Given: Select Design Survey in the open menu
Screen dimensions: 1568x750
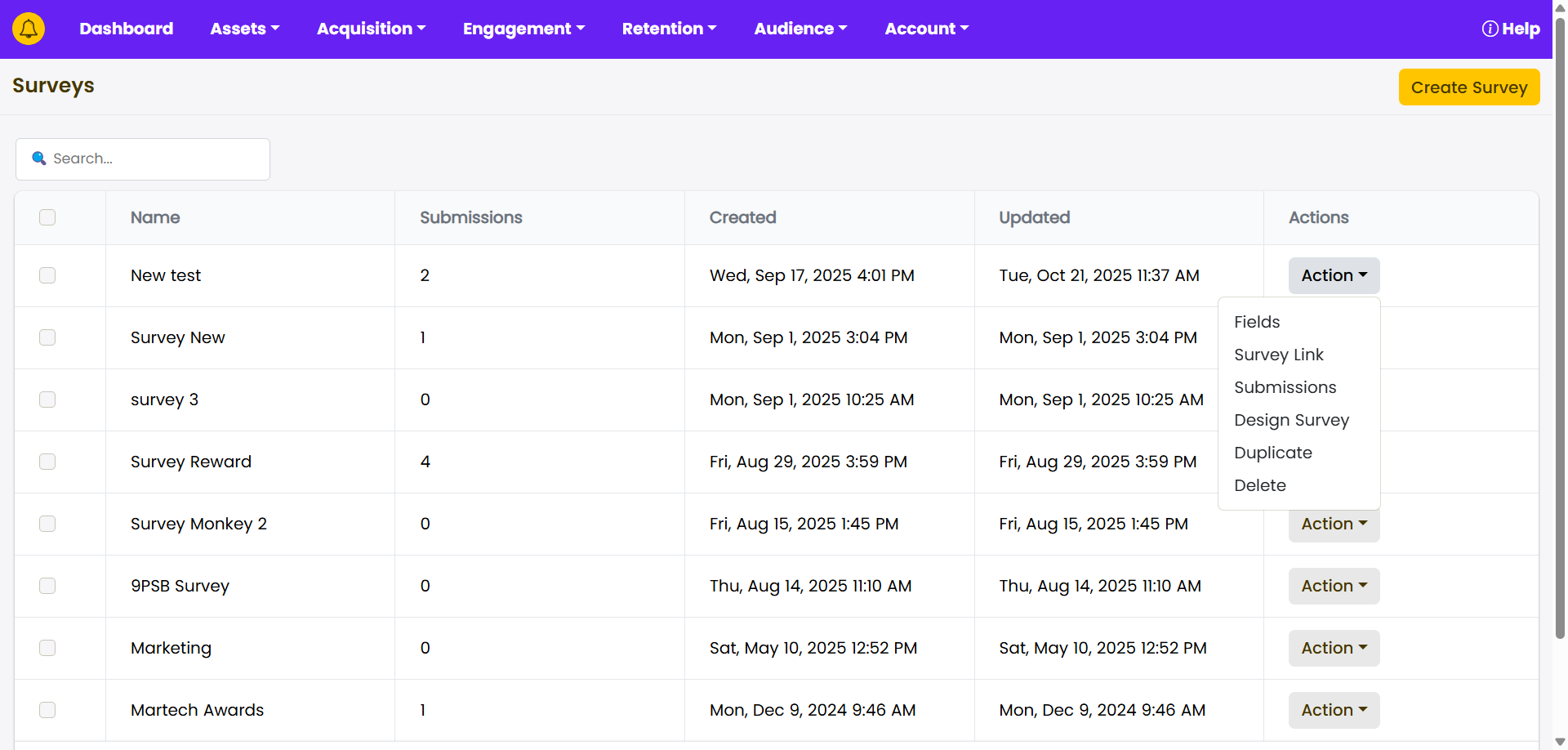Looking at the screenshot, I should 1291,420.
